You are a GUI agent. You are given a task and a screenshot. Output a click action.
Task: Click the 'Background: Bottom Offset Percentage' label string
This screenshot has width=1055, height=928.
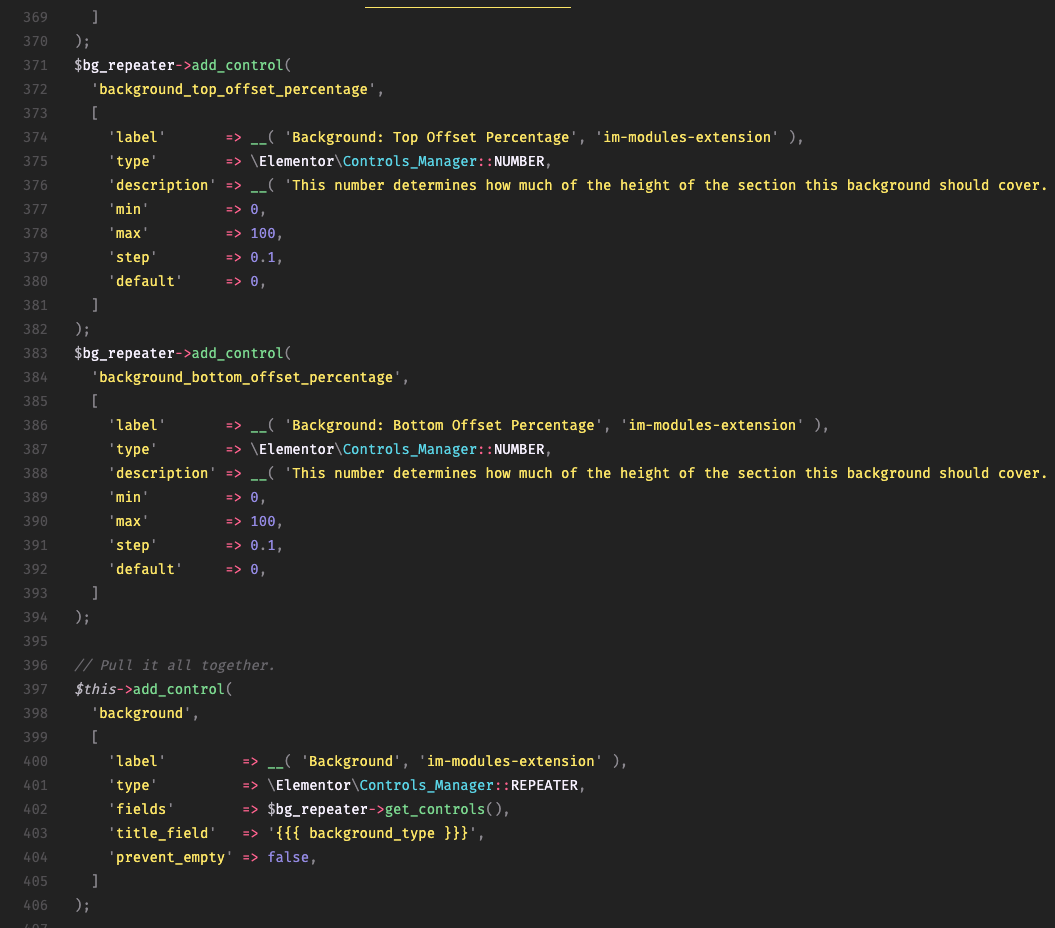(443, 425)
